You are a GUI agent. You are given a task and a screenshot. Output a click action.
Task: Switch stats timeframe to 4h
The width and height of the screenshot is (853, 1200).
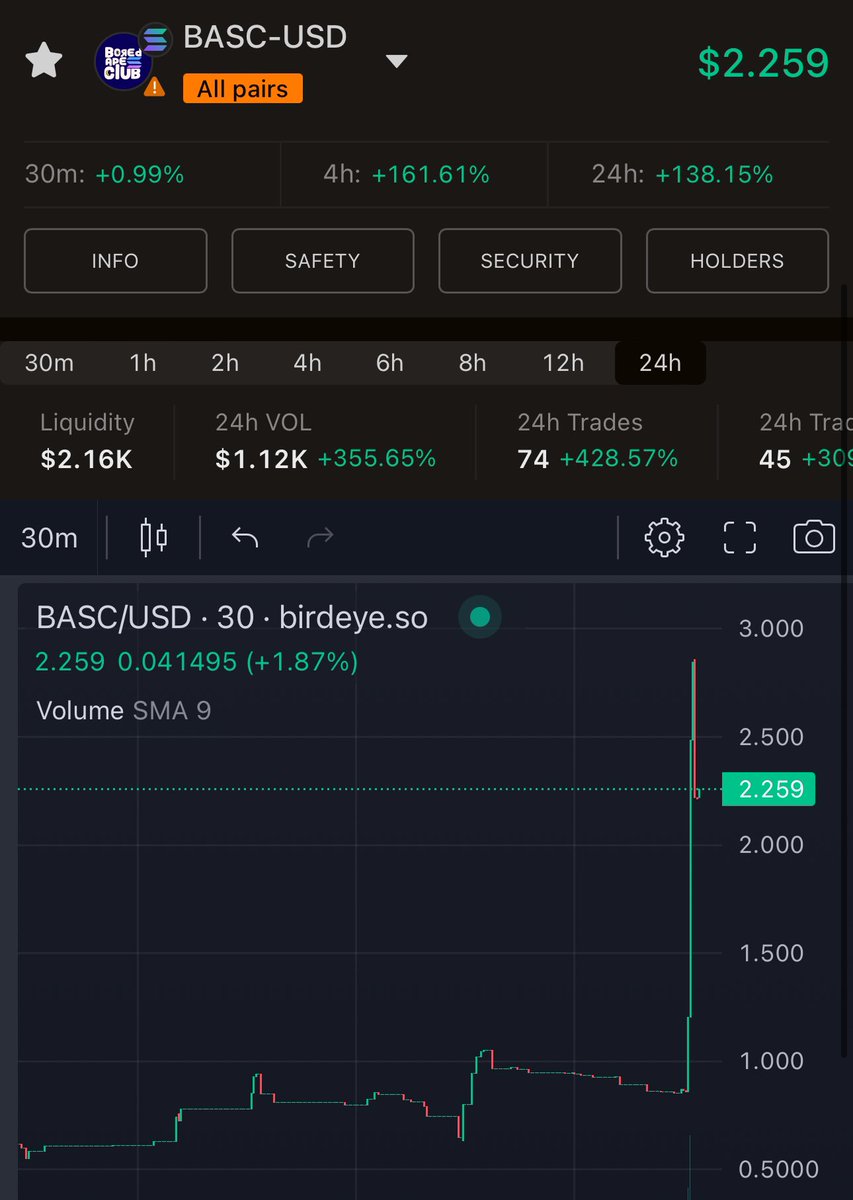[307, 363]
